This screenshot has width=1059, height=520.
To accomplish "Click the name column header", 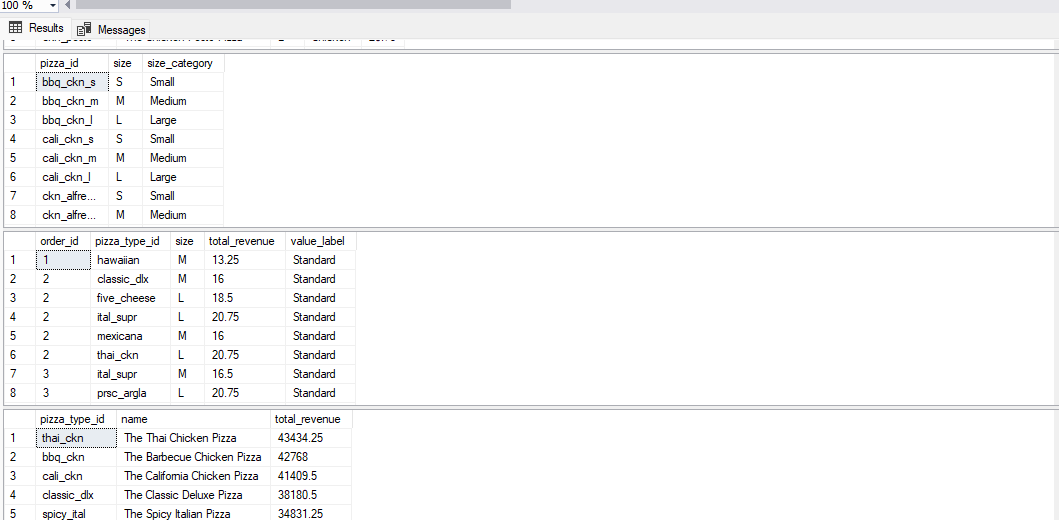I will click(193, 419).
